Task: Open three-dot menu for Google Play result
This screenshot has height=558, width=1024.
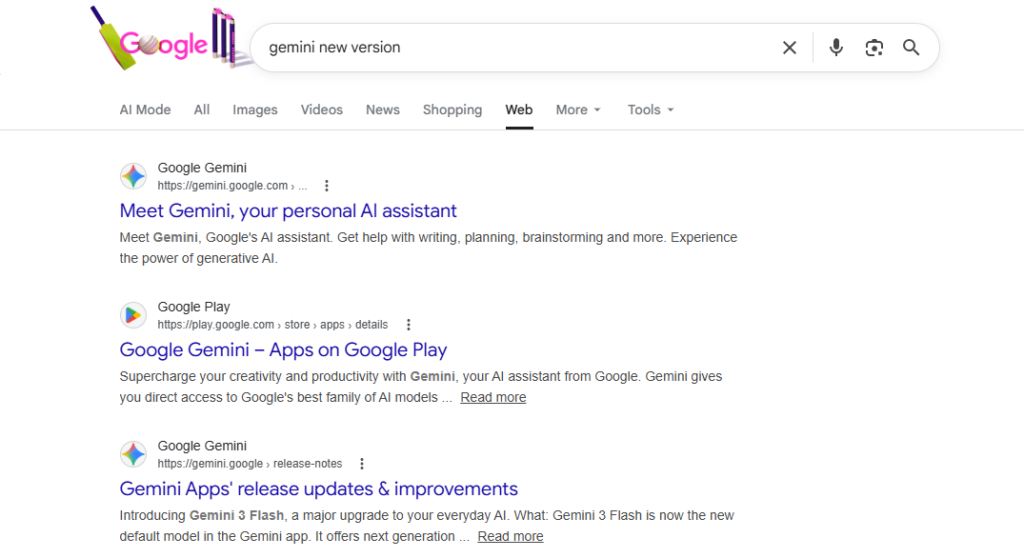Action: coord(408,325)
